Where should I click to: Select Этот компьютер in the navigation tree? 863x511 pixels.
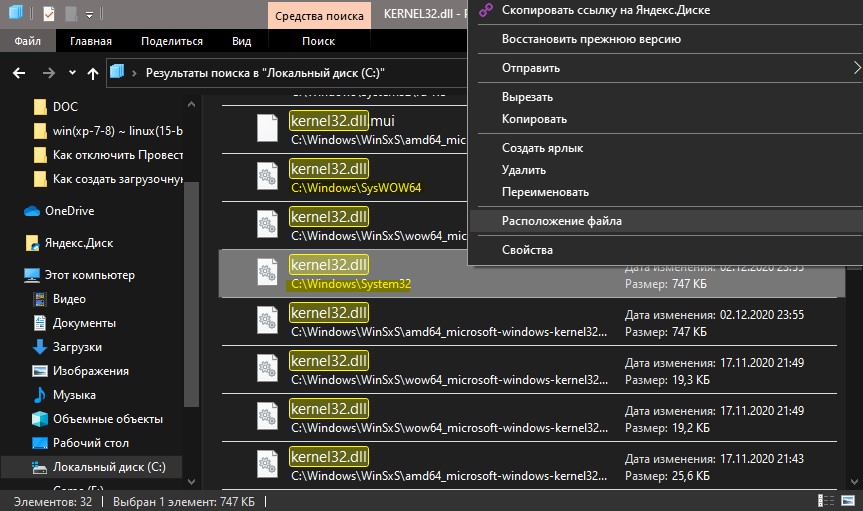point(95,273)
